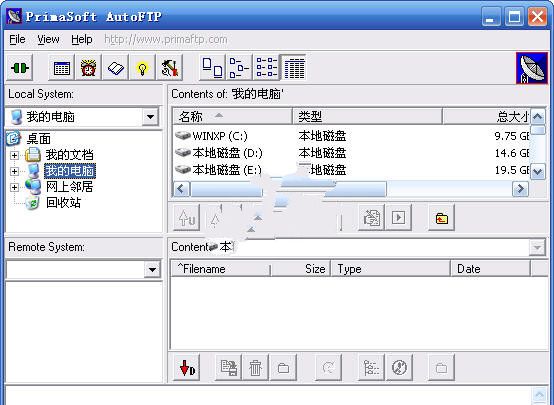The height and width of the screenshot is (405, 554).
Task: Click the last disabled remote folder icon
Action: 441,368
